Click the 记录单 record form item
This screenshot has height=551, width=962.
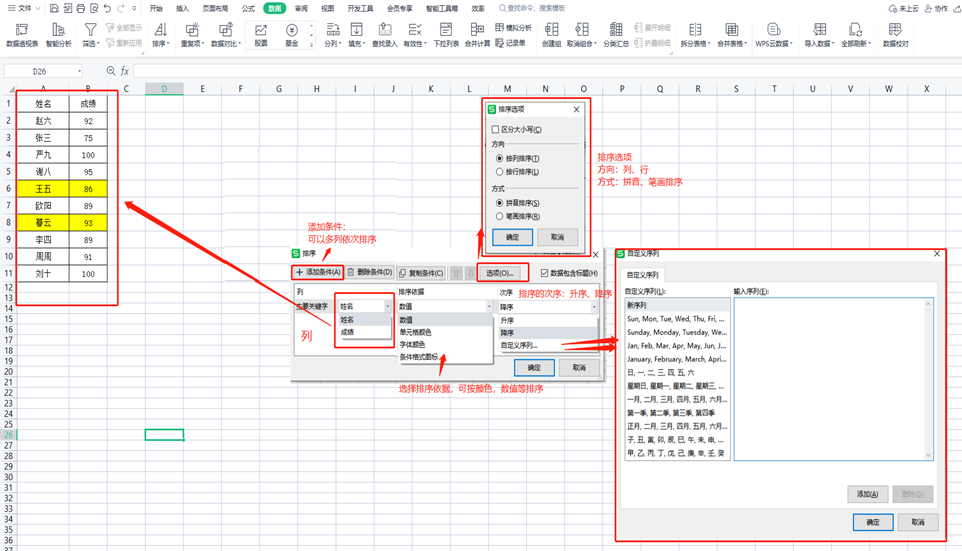[x=510, y=43]
